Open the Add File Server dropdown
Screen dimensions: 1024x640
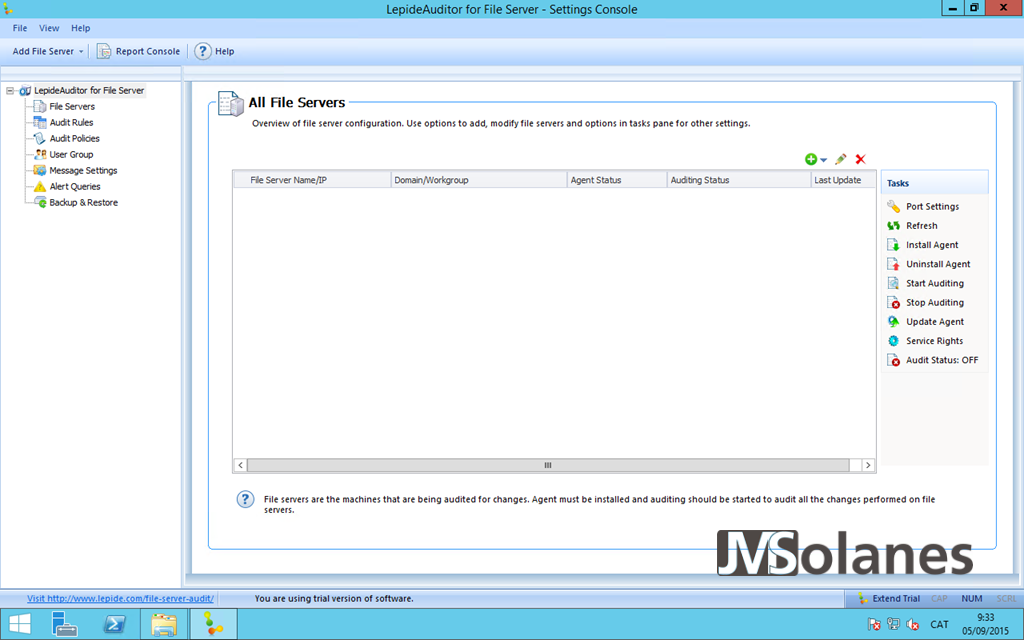pyautogui.click(x=81, y=52)
